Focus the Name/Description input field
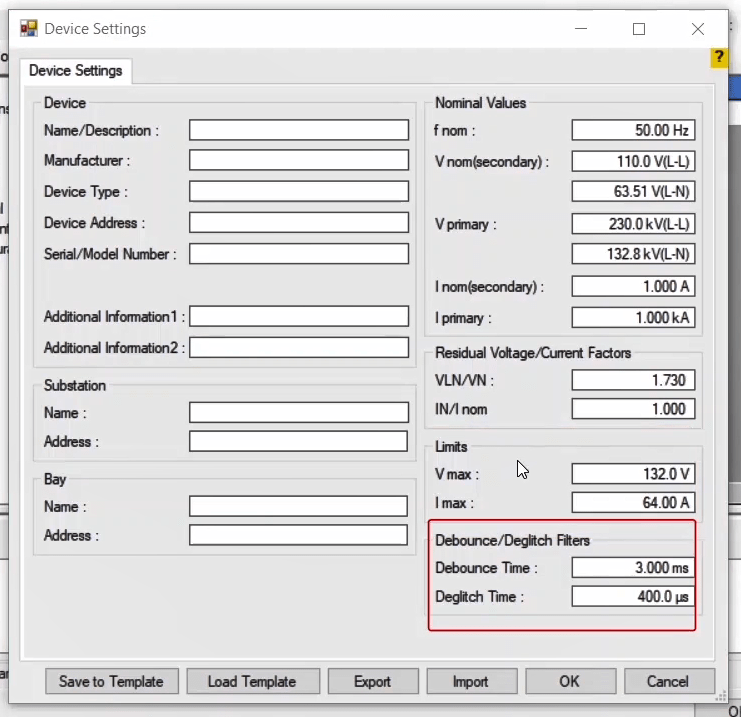Viewport: 741px width, 717px height. (299, 130)
